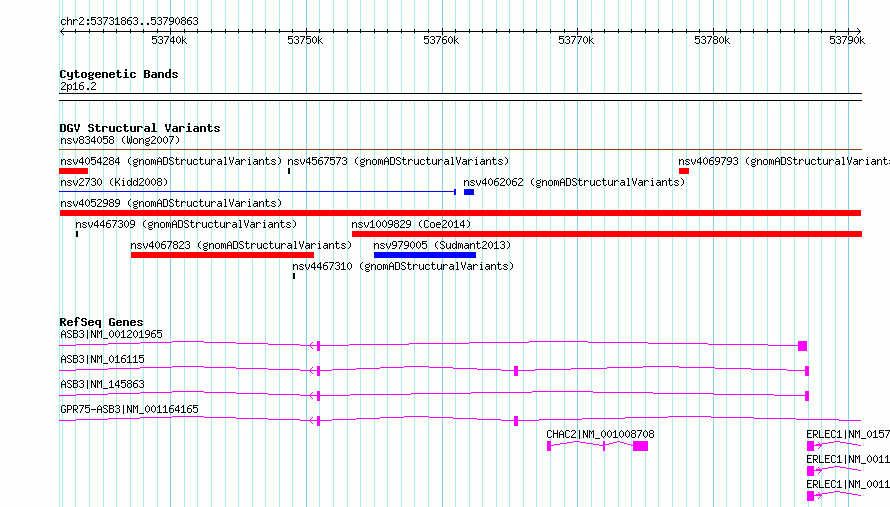Click the 53770k ruler tick label

point(576,40)
